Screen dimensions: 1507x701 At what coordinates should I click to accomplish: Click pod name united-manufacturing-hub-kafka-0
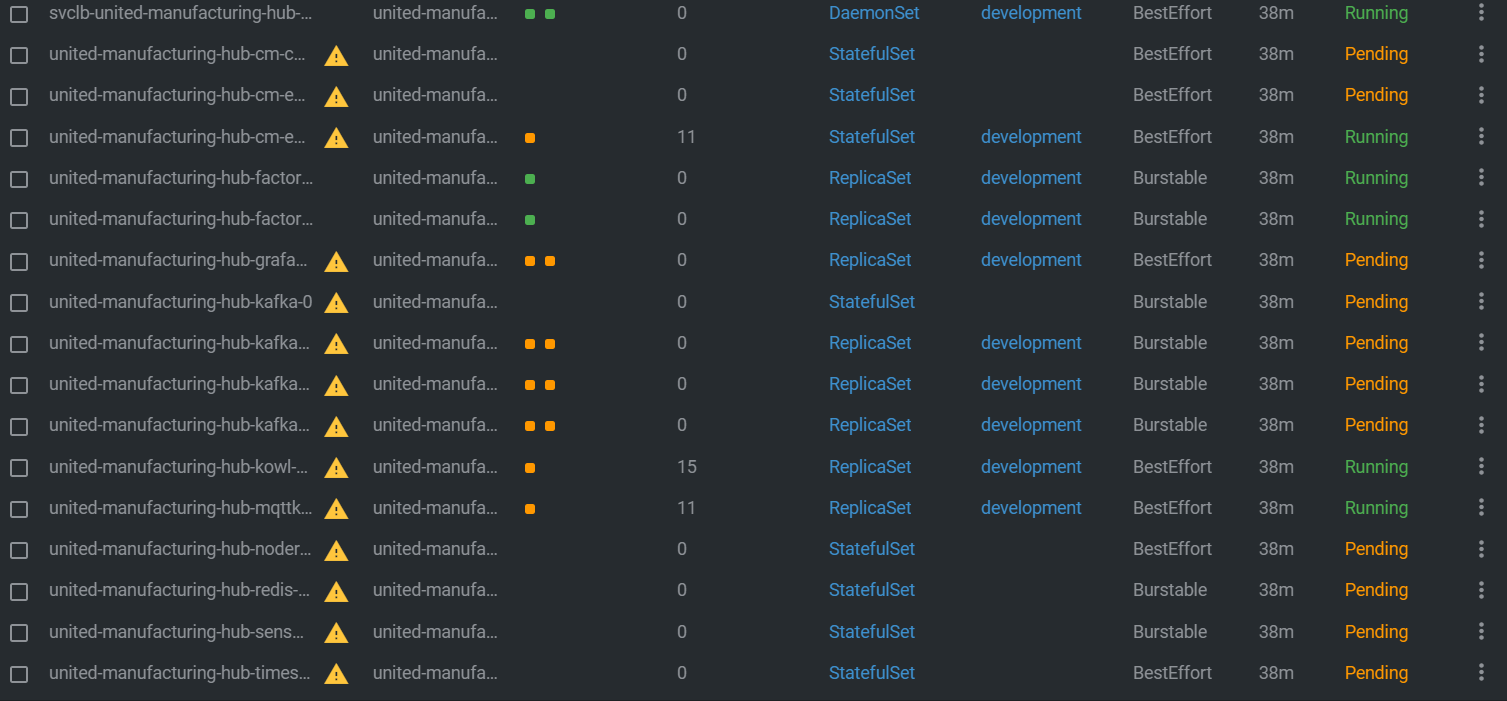[x=181, y=302]
